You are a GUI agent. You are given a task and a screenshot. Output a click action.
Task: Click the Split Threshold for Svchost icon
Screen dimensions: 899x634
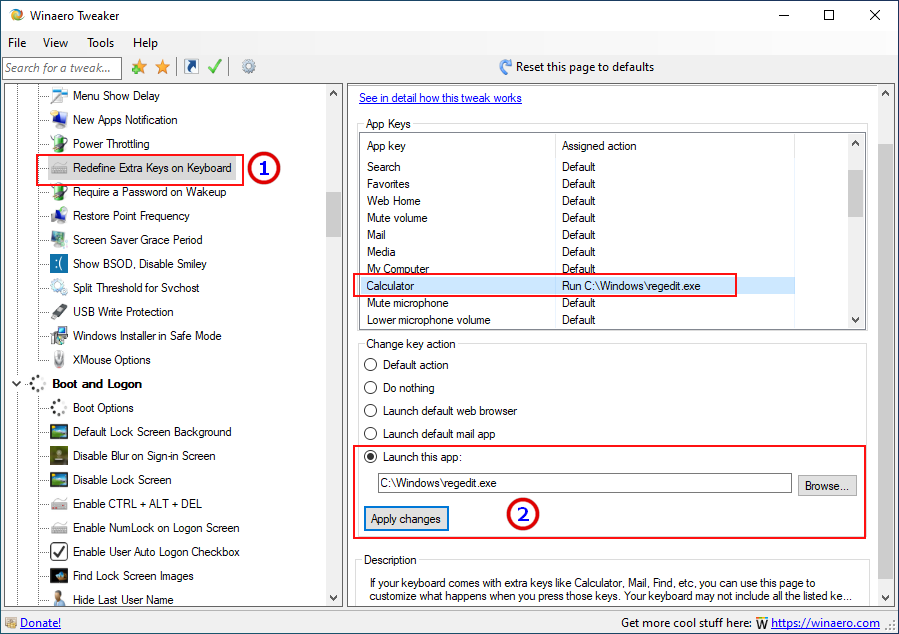(58, 288)
